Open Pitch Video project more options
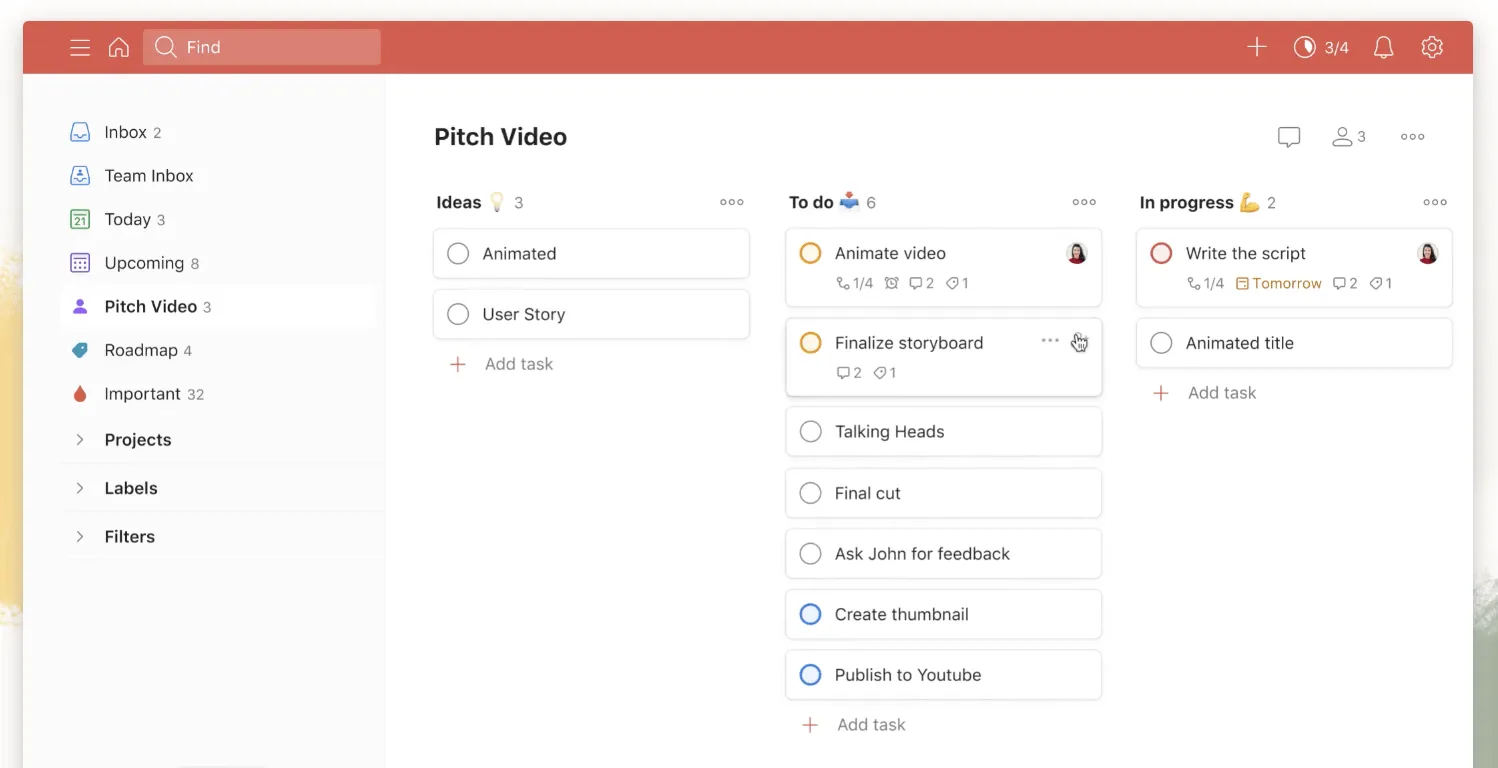This screenshot has height=768, width=1498. [1413, 137]
